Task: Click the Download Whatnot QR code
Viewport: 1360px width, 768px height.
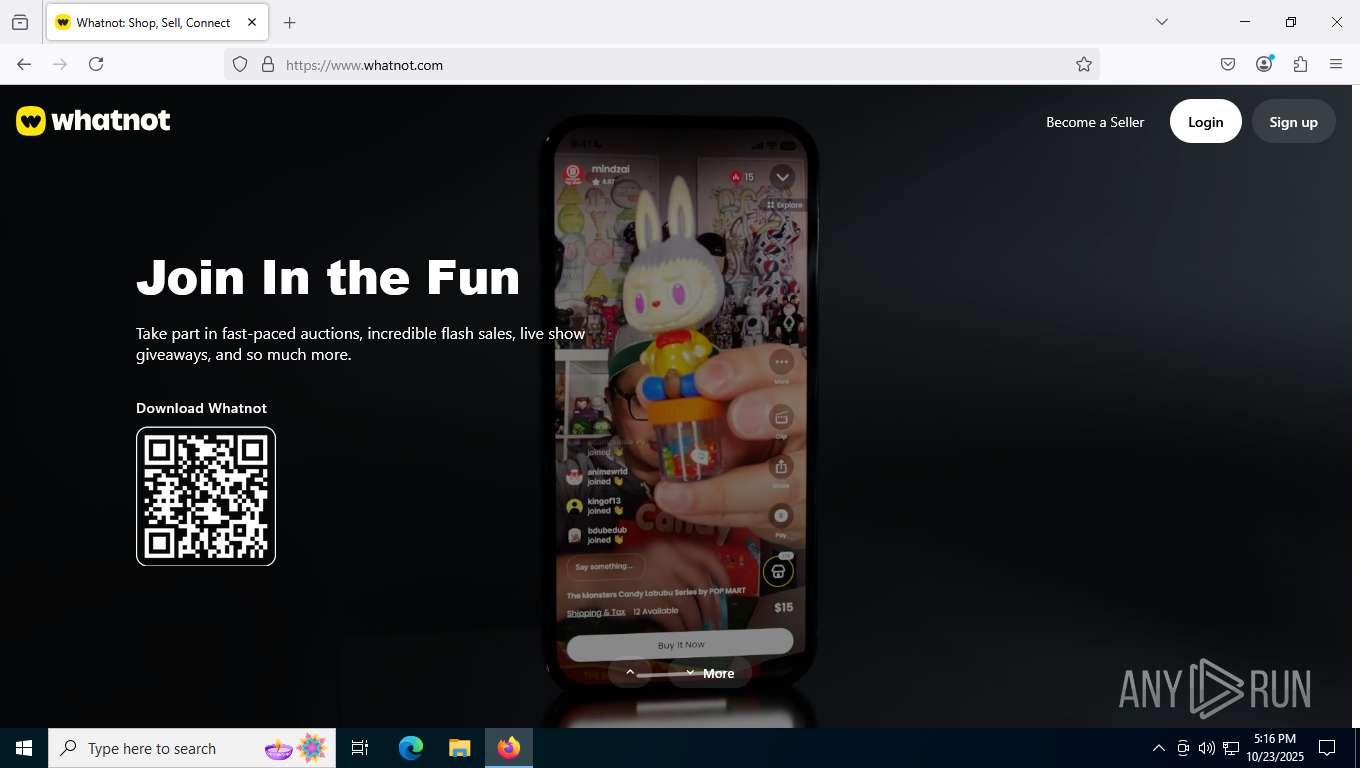Action: [206, 496]
